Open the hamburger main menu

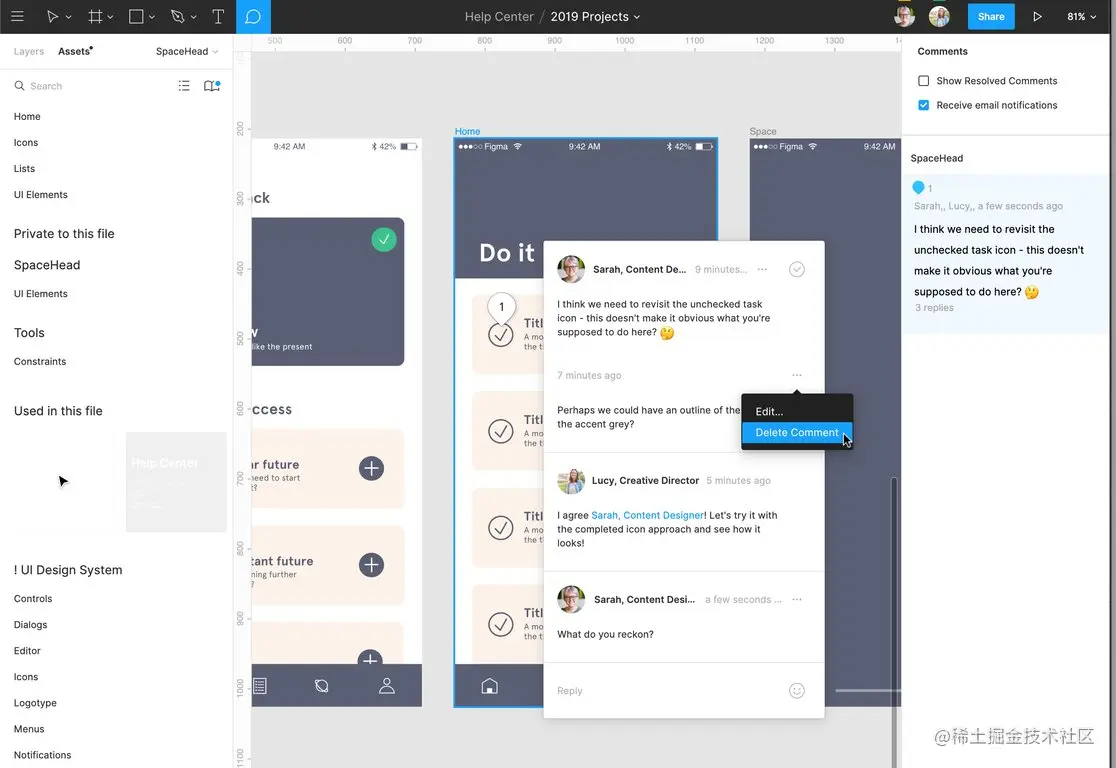[x=17, y=16]
